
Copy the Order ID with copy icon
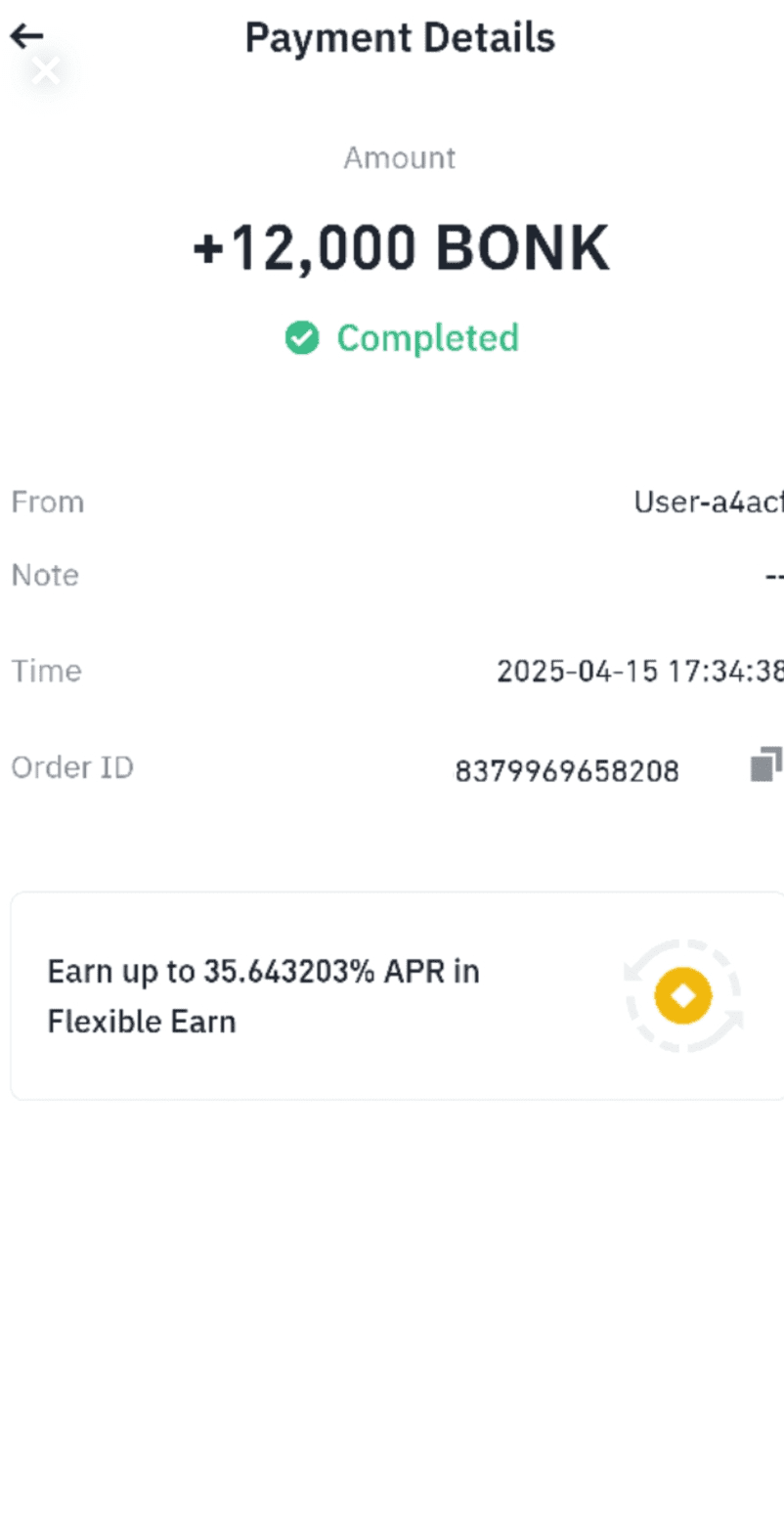766,764
